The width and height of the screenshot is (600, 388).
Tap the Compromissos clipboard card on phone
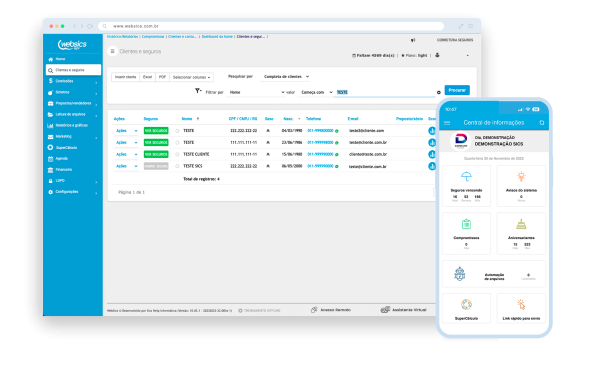pyautogui.click(x=466, y=234)
